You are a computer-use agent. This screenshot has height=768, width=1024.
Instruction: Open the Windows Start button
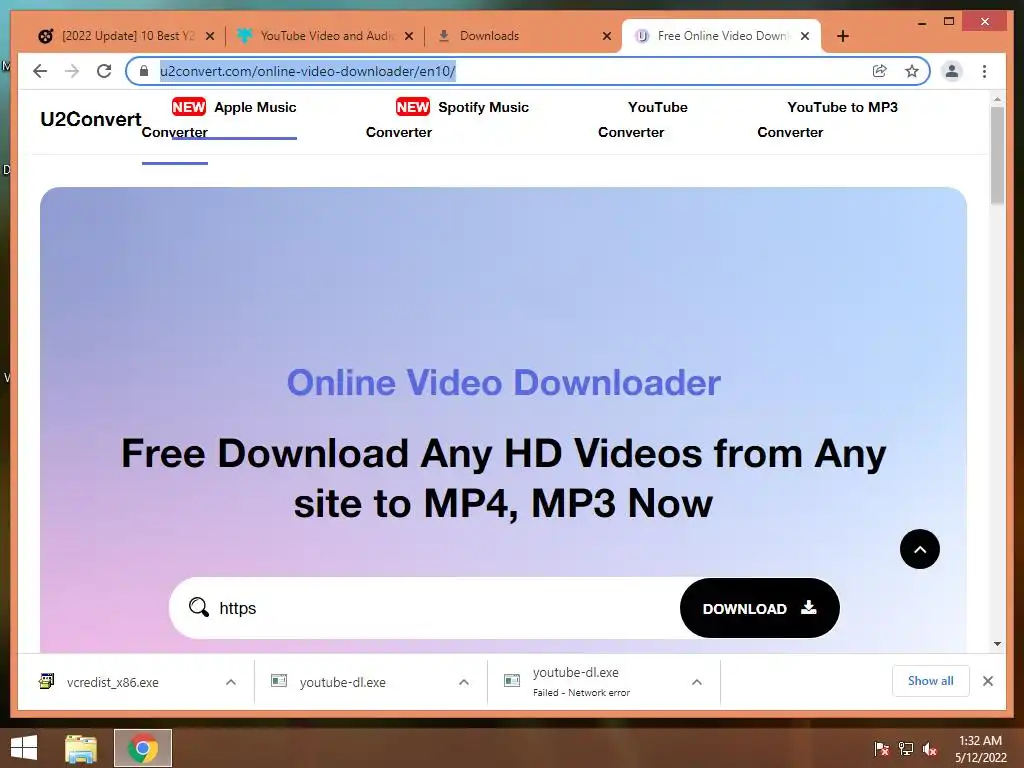[24, 748]
